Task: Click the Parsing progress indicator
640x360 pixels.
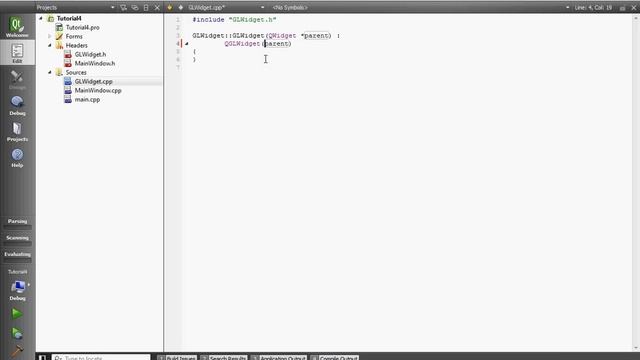Action: coord(17,224)
